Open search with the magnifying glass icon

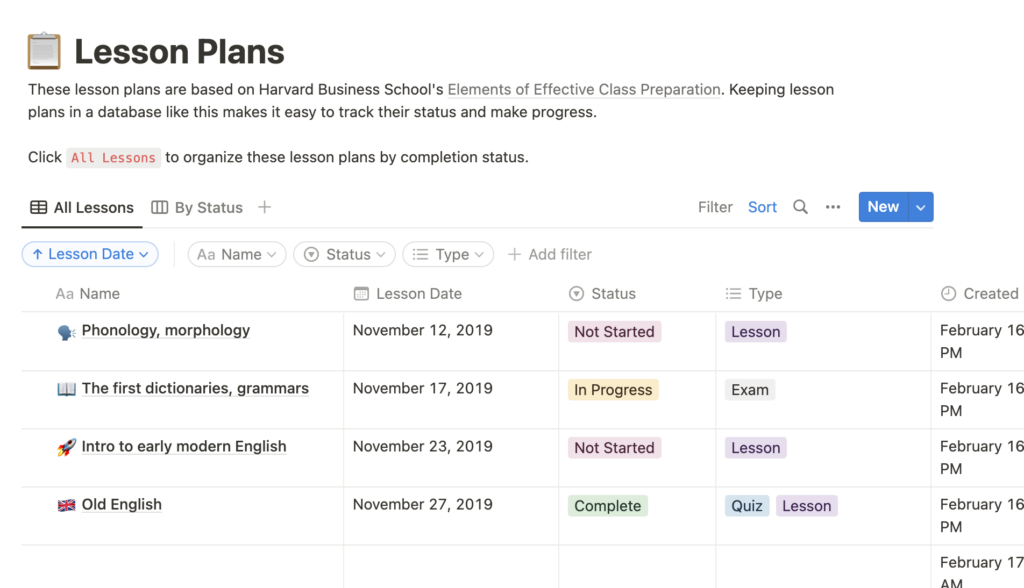coord(799,207)
